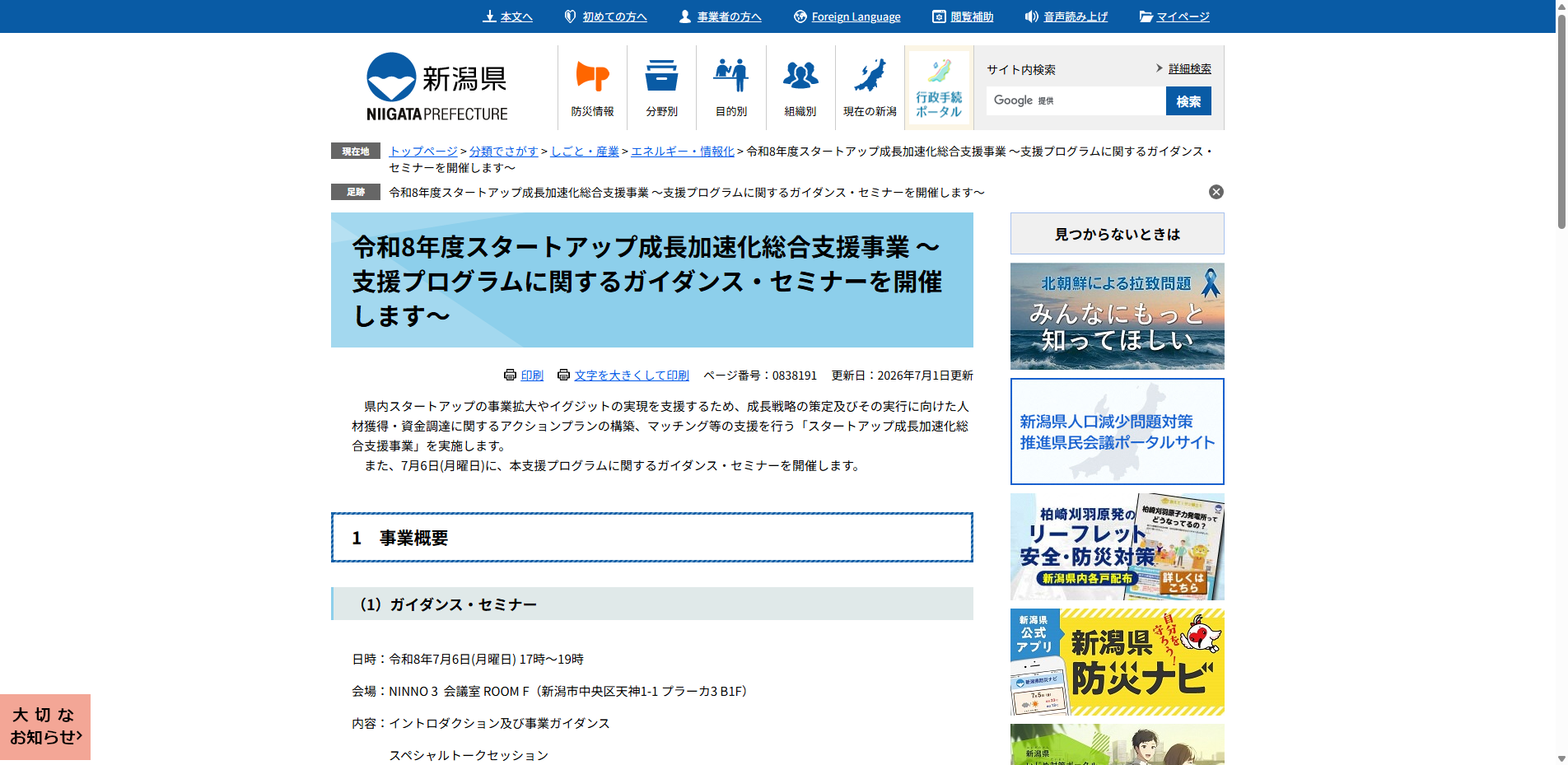This screenshot has height=765, width=1568.
Task: Click the printer icon beside 印刷
Action: click(511, 376)
